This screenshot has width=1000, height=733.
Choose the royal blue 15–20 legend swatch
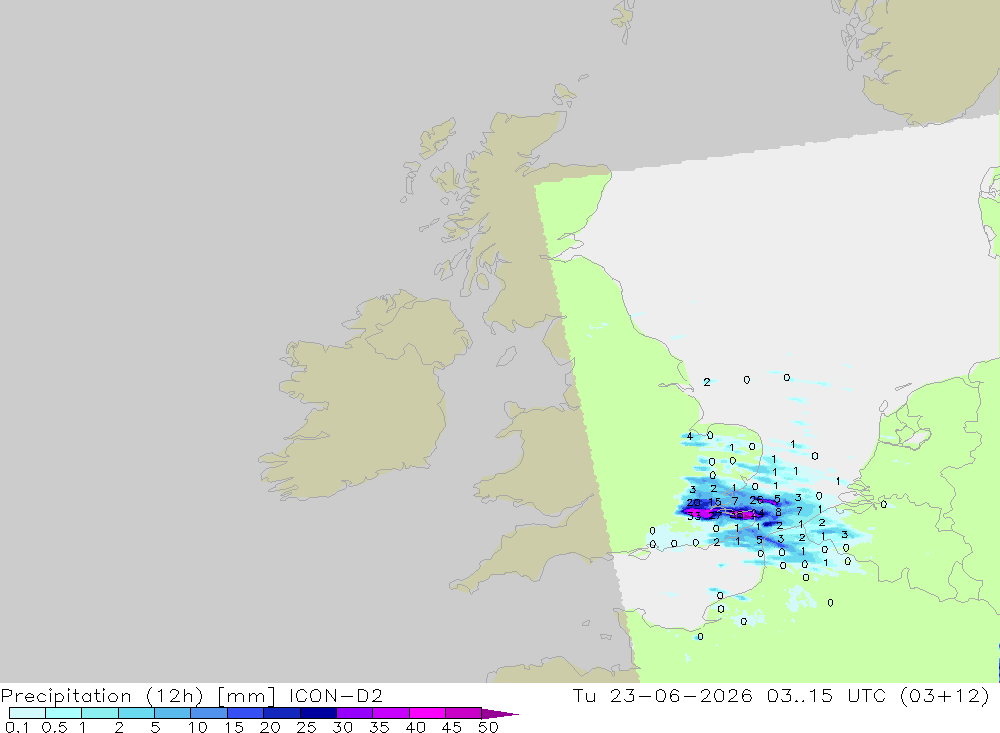click(246, 713)
